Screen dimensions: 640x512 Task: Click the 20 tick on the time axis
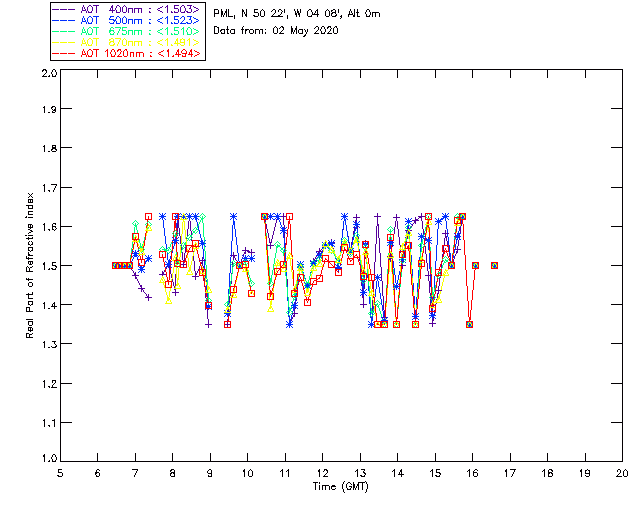tap(622, 473)
